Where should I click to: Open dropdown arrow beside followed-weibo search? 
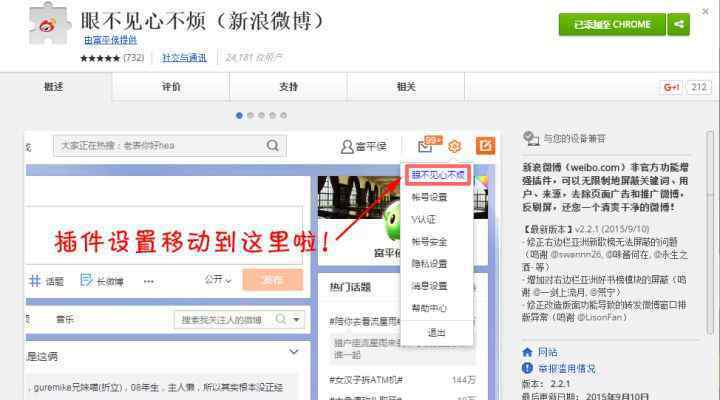point(296,319)
